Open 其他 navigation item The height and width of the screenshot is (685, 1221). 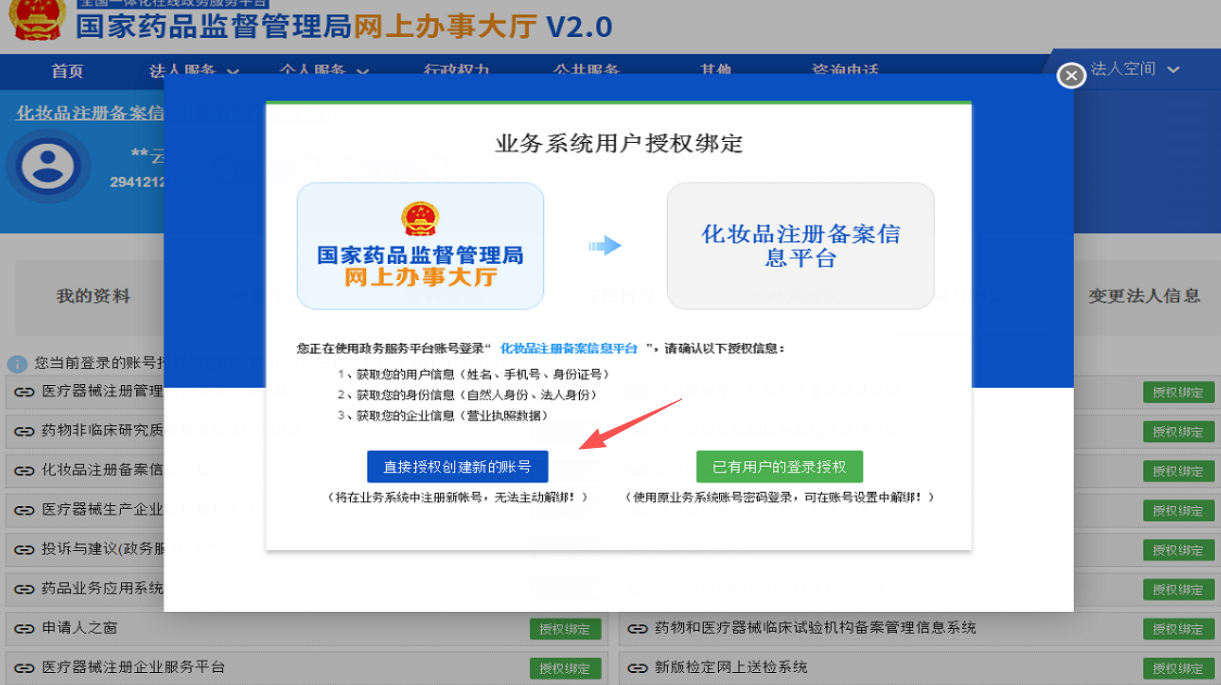[716, 70]
